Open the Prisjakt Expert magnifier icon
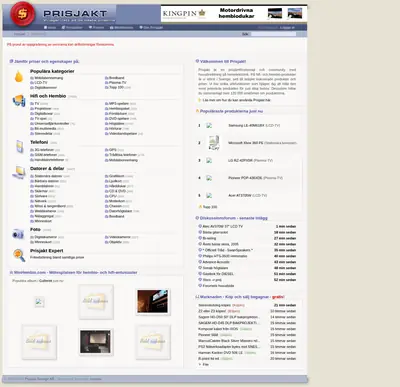 [x=19, y=255]
